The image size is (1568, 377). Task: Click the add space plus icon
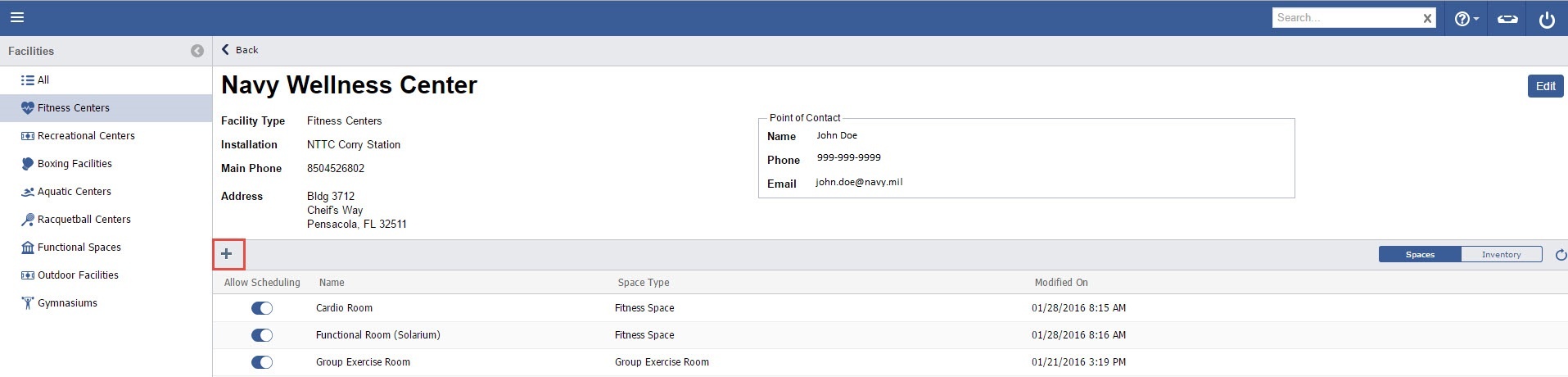tap(227, 254)
